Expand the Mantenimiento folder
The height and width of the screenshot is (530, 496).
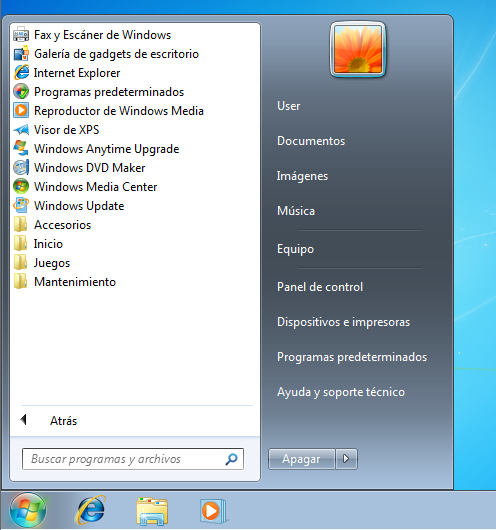click(x=65, y=282)
